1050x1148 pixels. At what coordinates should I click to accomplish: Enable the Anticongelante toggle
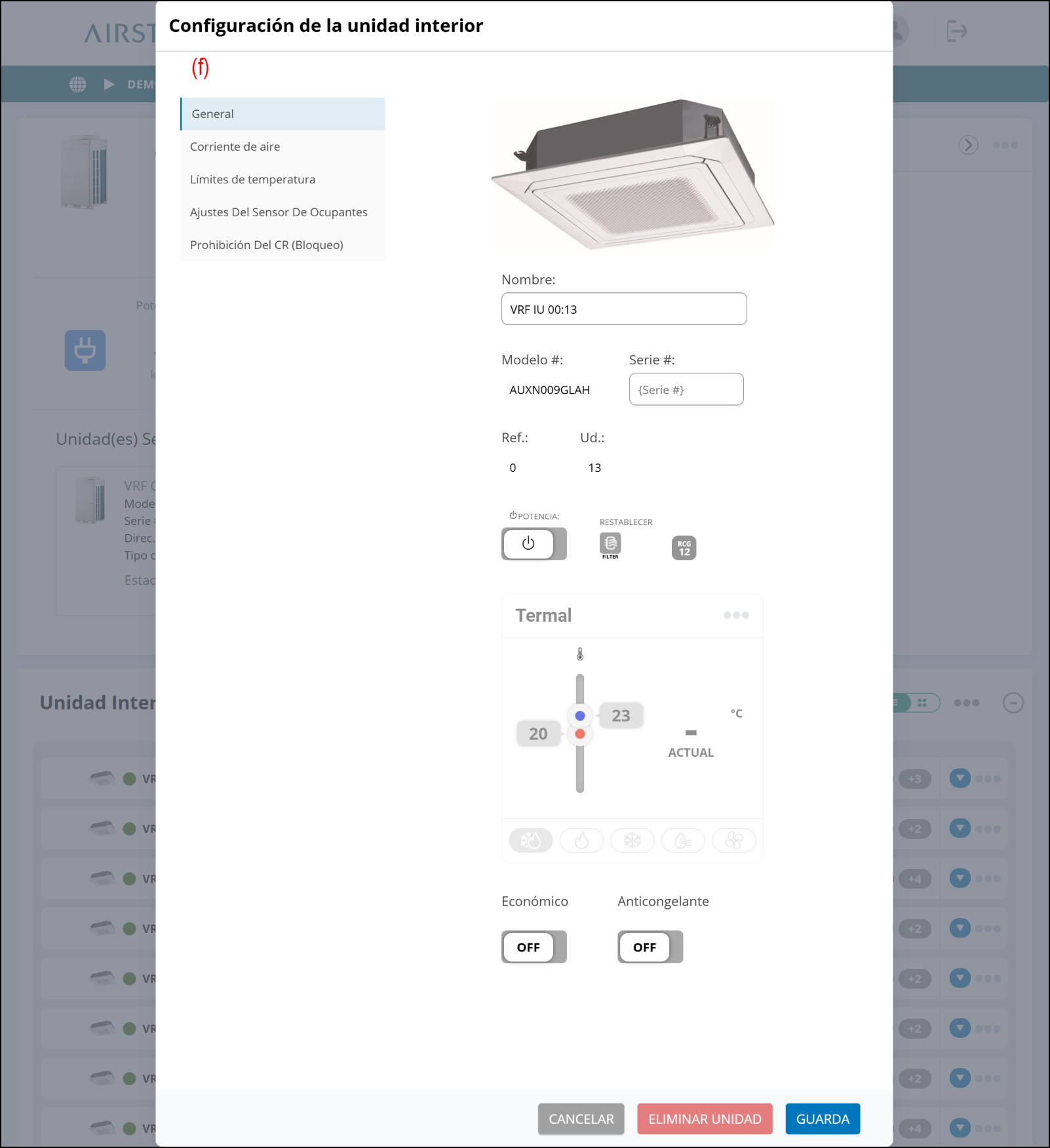click(x=650, y=947)
